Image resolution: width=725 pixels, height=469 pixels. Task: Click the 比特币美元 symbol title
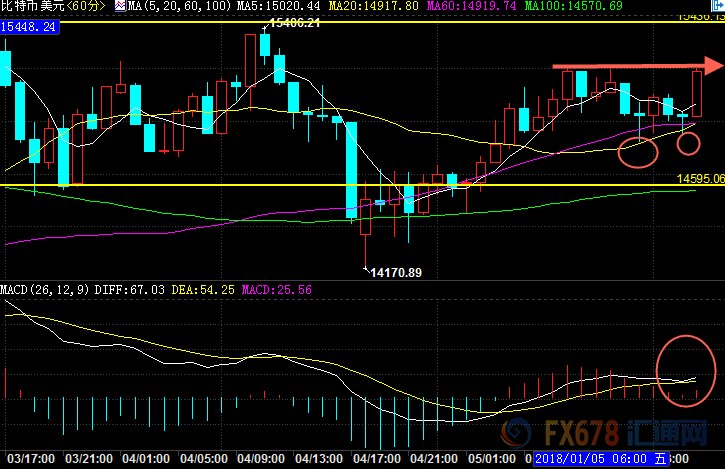pos(32,6)
